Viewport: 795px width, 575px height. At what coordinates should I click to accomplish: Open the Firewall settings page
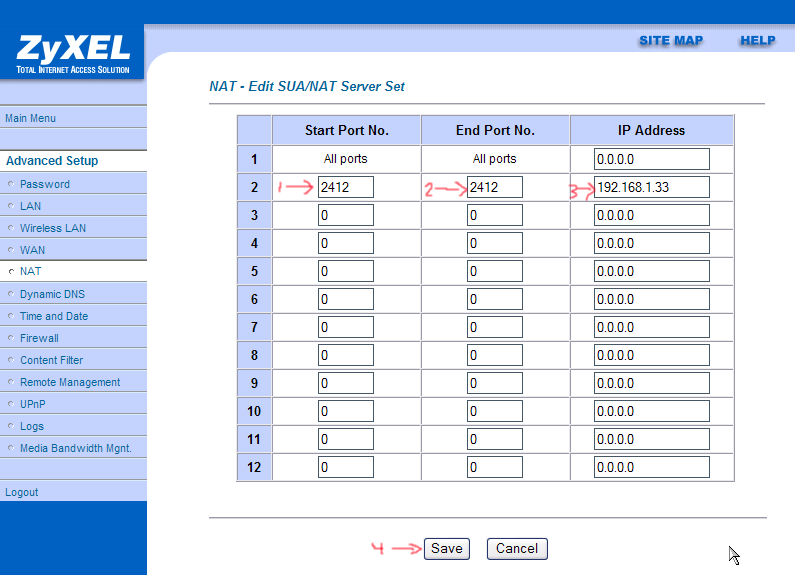pos(39,338)
